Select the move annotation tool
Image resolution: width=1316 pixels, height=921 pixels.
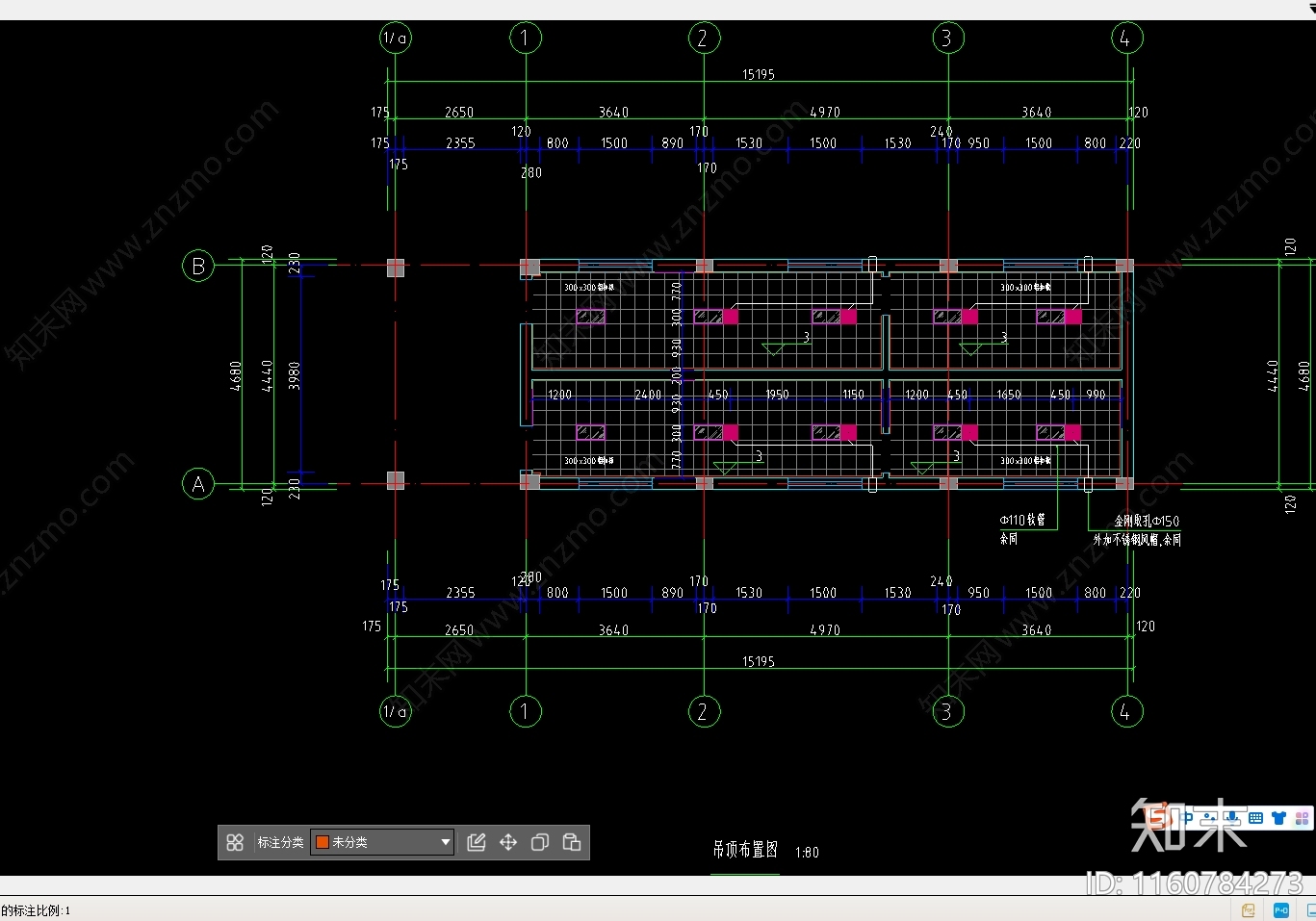point(508,843)
